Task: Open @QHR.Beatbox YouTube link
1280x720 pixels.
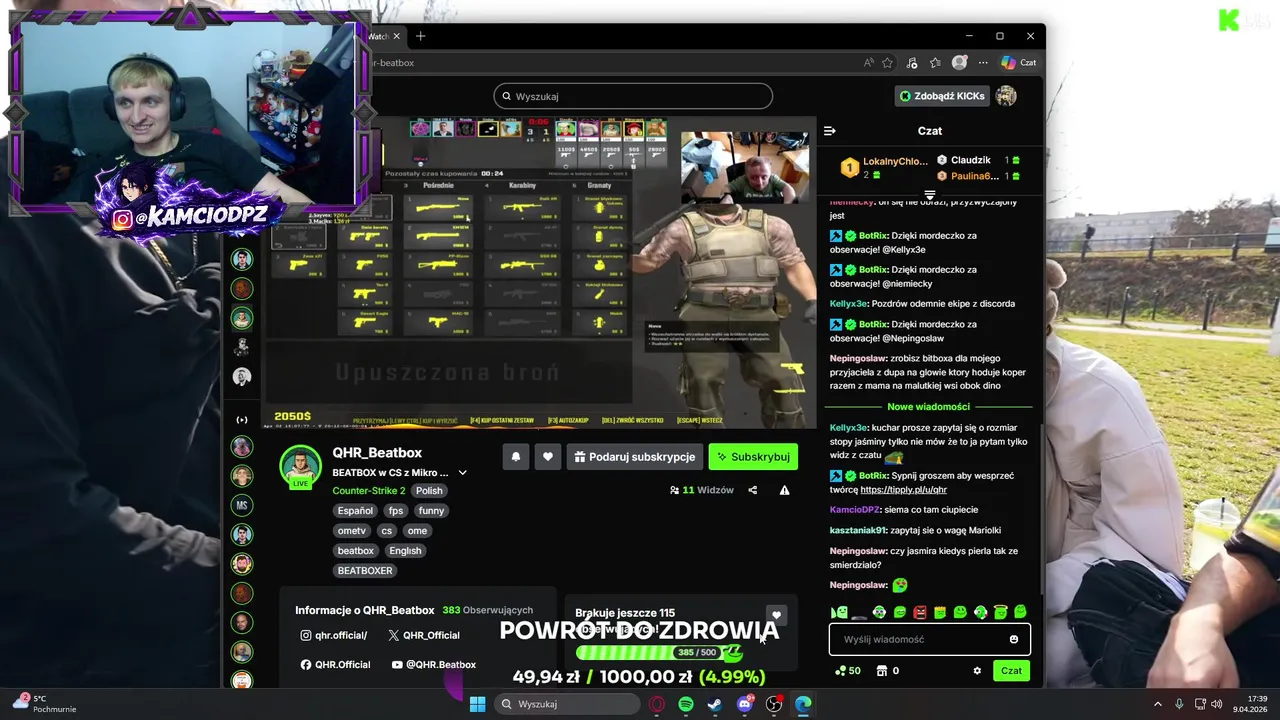Action: [434, 665]
